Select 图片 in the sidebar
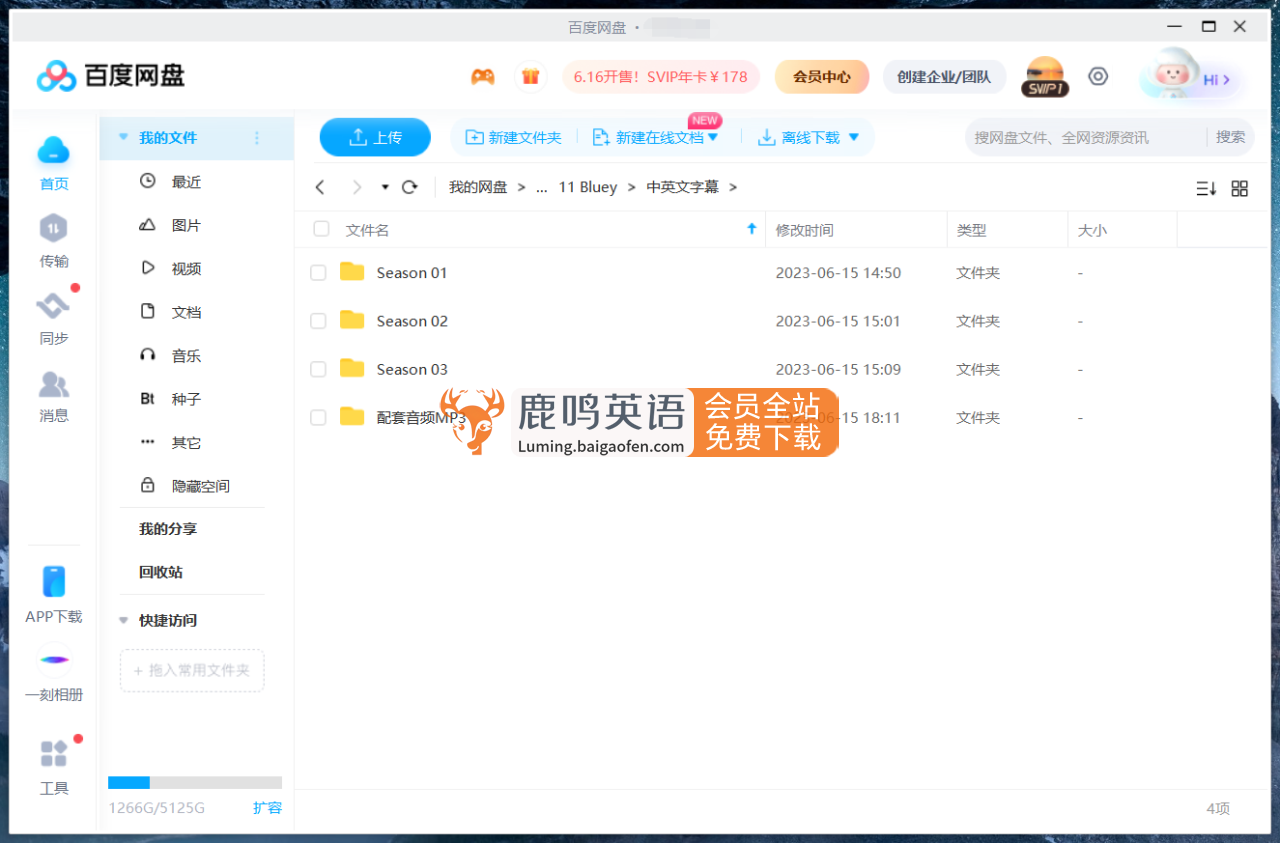Viewport: 1280px width, 843px height. coord(186,225)
